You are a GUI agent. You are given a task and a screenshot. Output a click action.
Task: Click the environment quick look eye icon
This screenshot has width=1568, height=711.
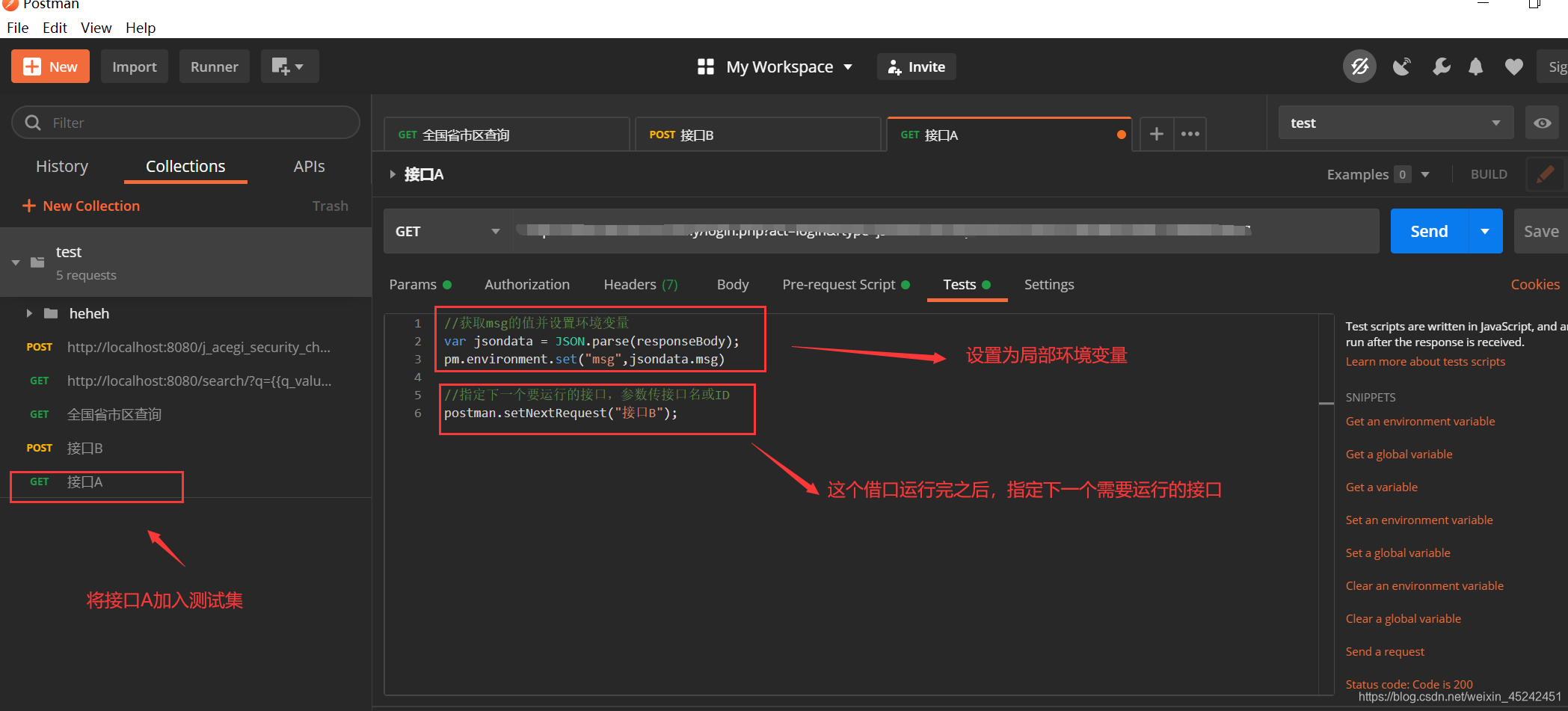coord(1542,123)
